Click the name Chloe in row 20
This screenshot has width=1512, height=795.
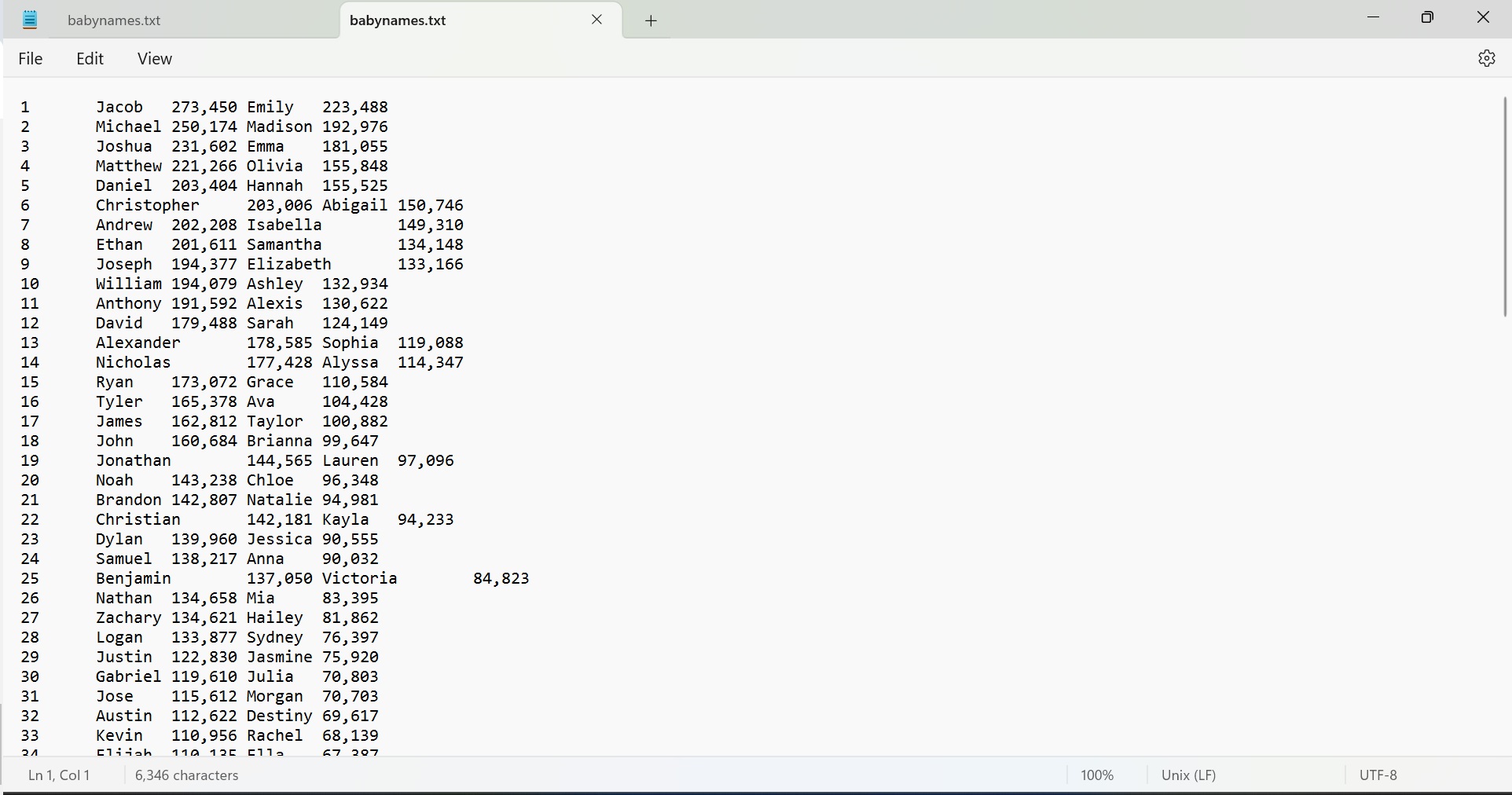point(270,480)
